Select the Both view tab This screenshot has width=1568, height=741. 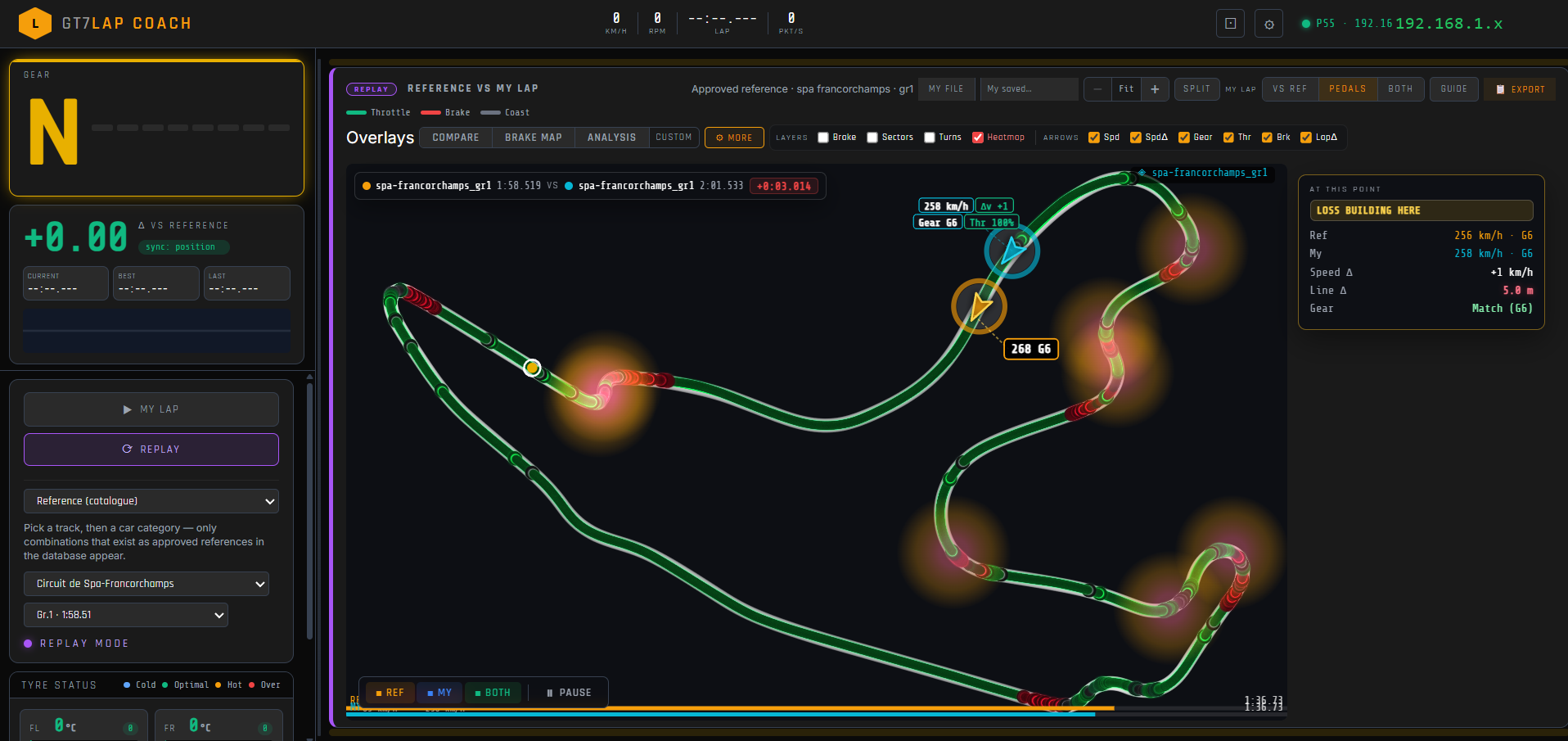click(x=1400, y=89)
